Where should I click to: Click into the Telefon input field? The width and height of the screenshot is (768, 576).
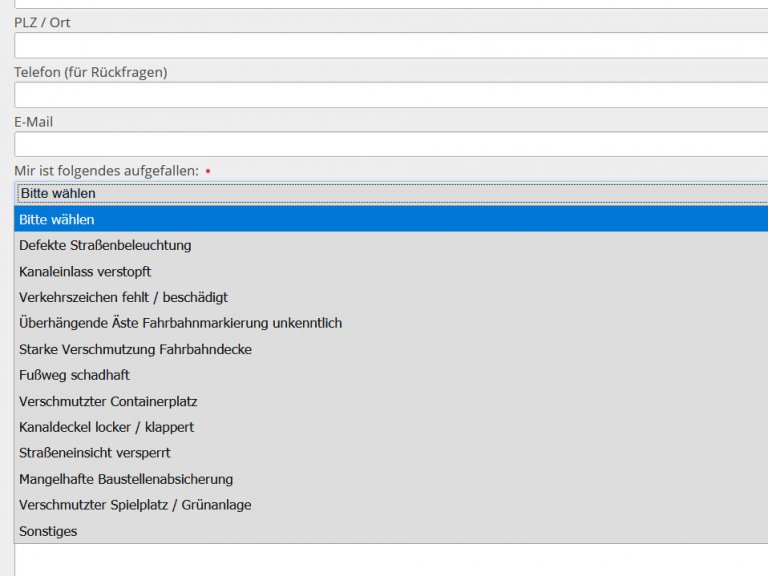(x=390, y=95)
